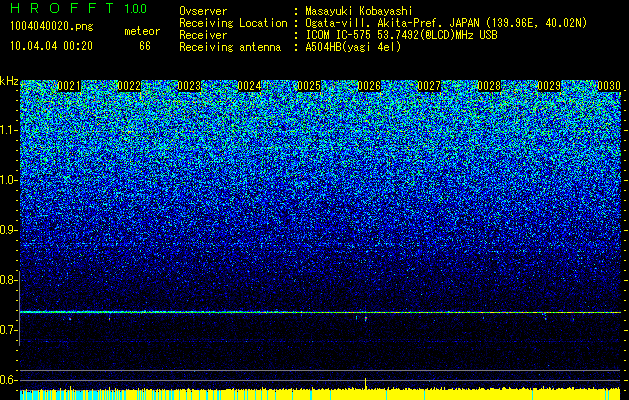Click the 0.8 kHz axis label
This screenshot has width=629, height=400.
click(x=8, y=280)
